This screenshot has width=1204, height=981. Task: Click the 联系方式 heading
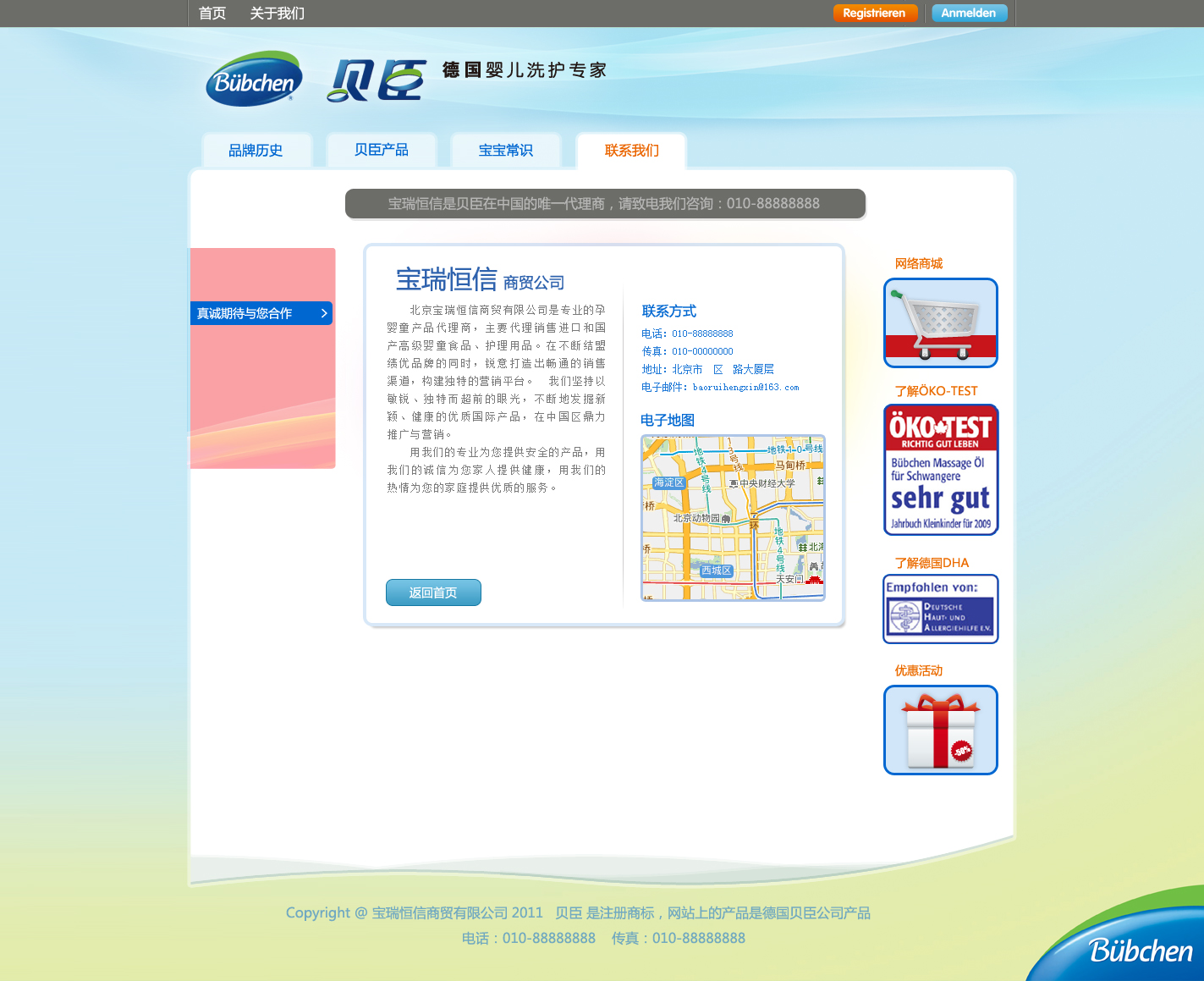point(668,311)
